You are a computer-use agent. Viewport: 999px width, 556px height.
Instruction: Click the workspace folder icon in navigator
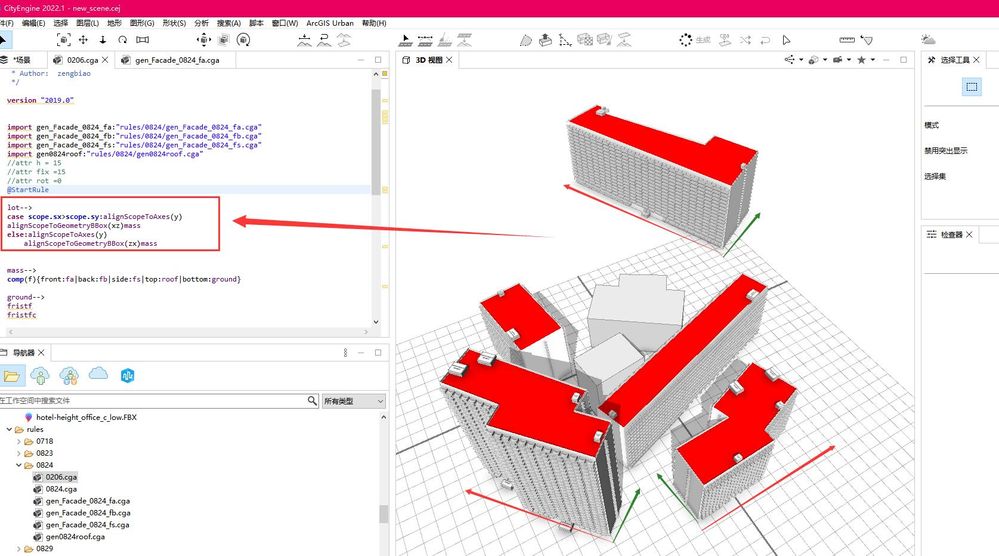[11, 376]
